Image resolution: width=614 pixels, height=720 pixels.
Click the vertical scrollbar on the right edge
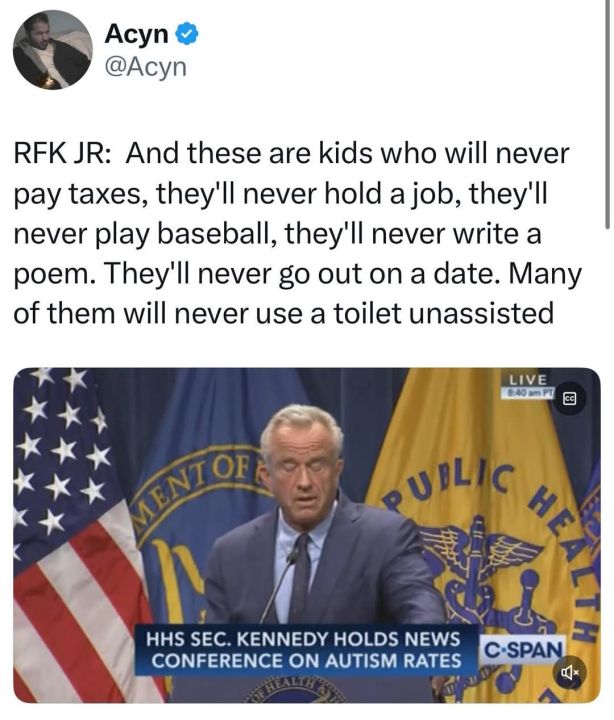607,110
